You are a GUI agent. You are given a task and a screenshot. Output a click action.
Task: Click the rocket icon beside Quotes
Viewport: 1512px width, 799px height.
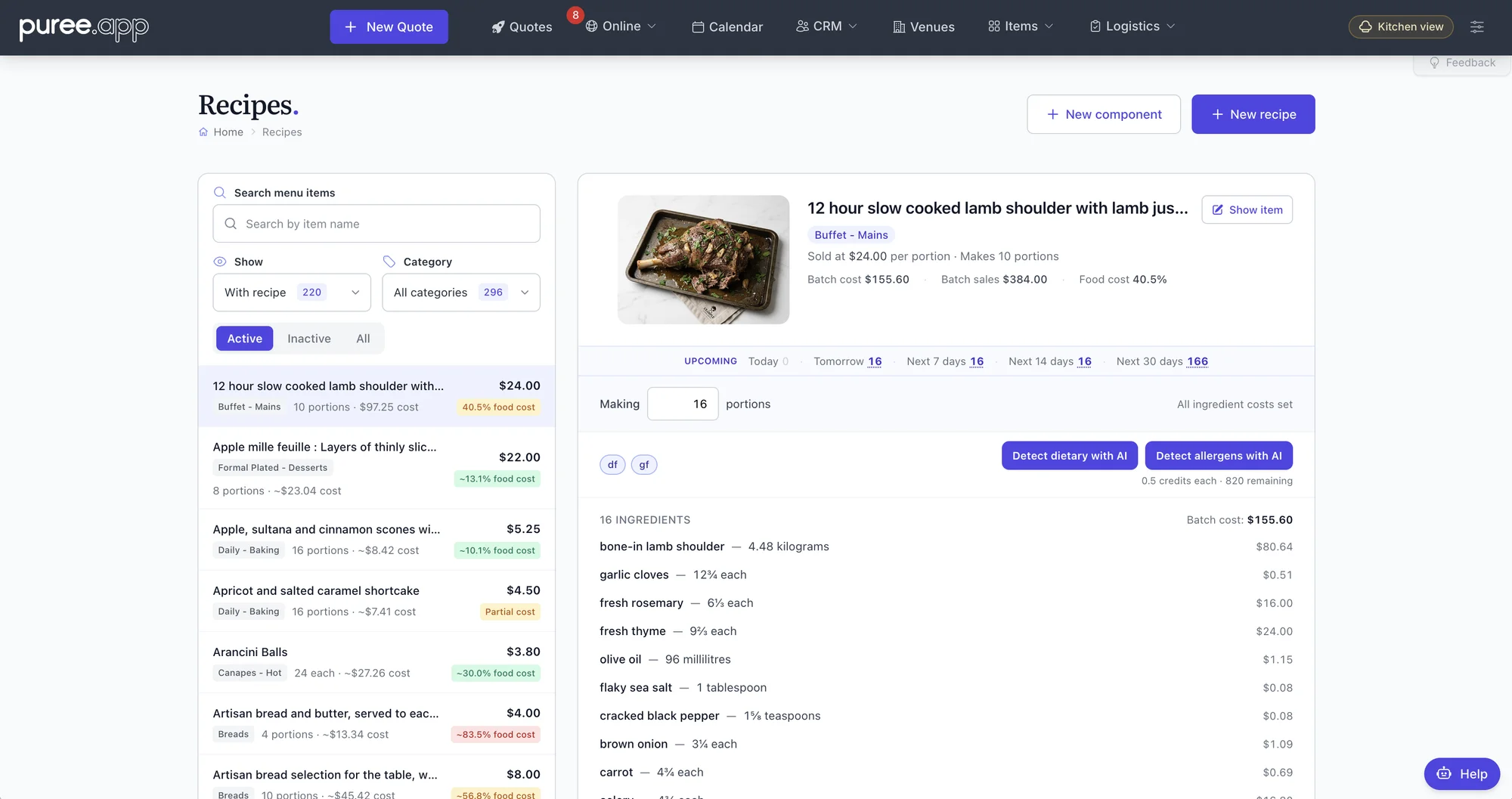498,27
